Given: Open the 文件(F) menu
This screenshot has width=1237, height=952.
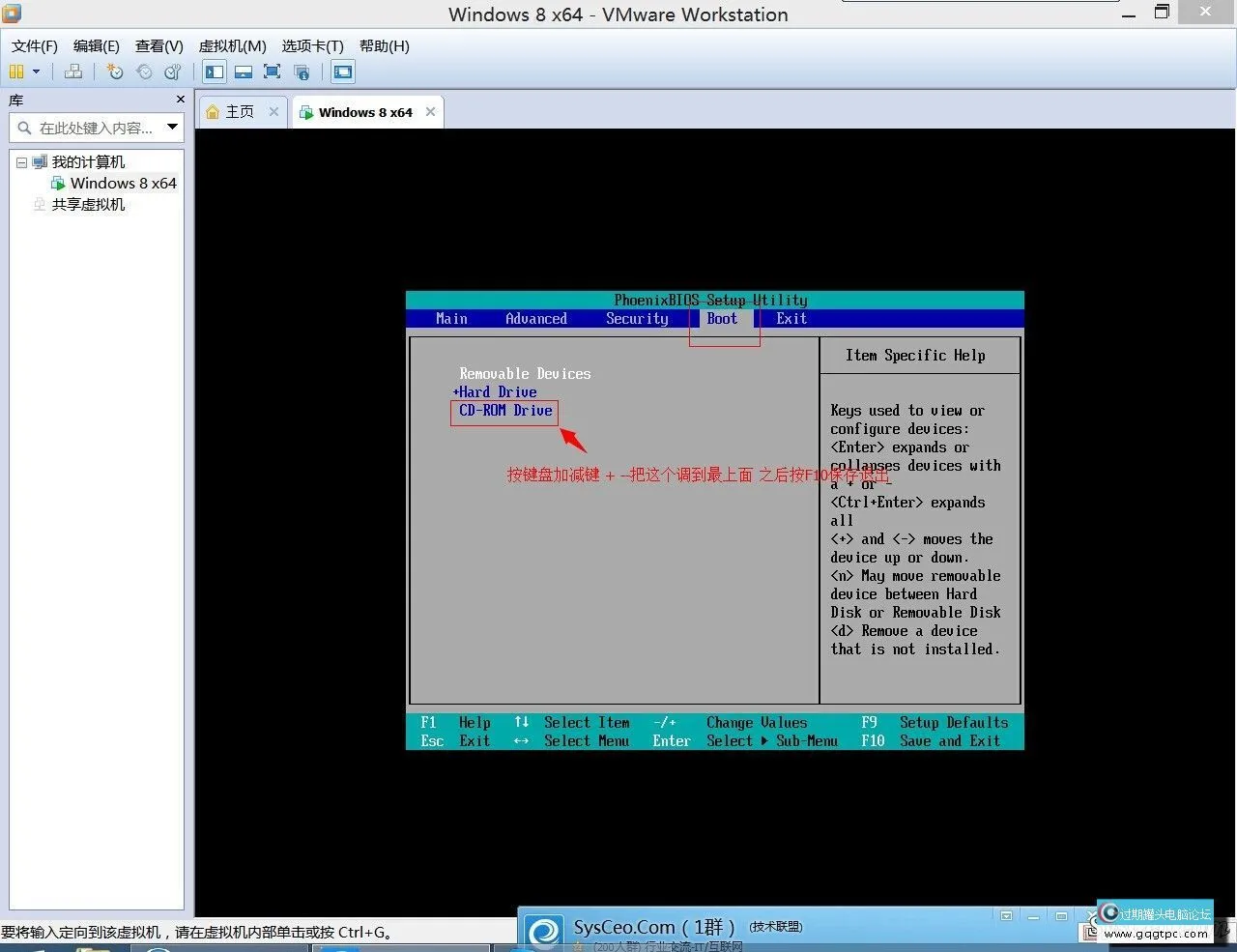Looking at the screenshot, I should click(35, 45).
